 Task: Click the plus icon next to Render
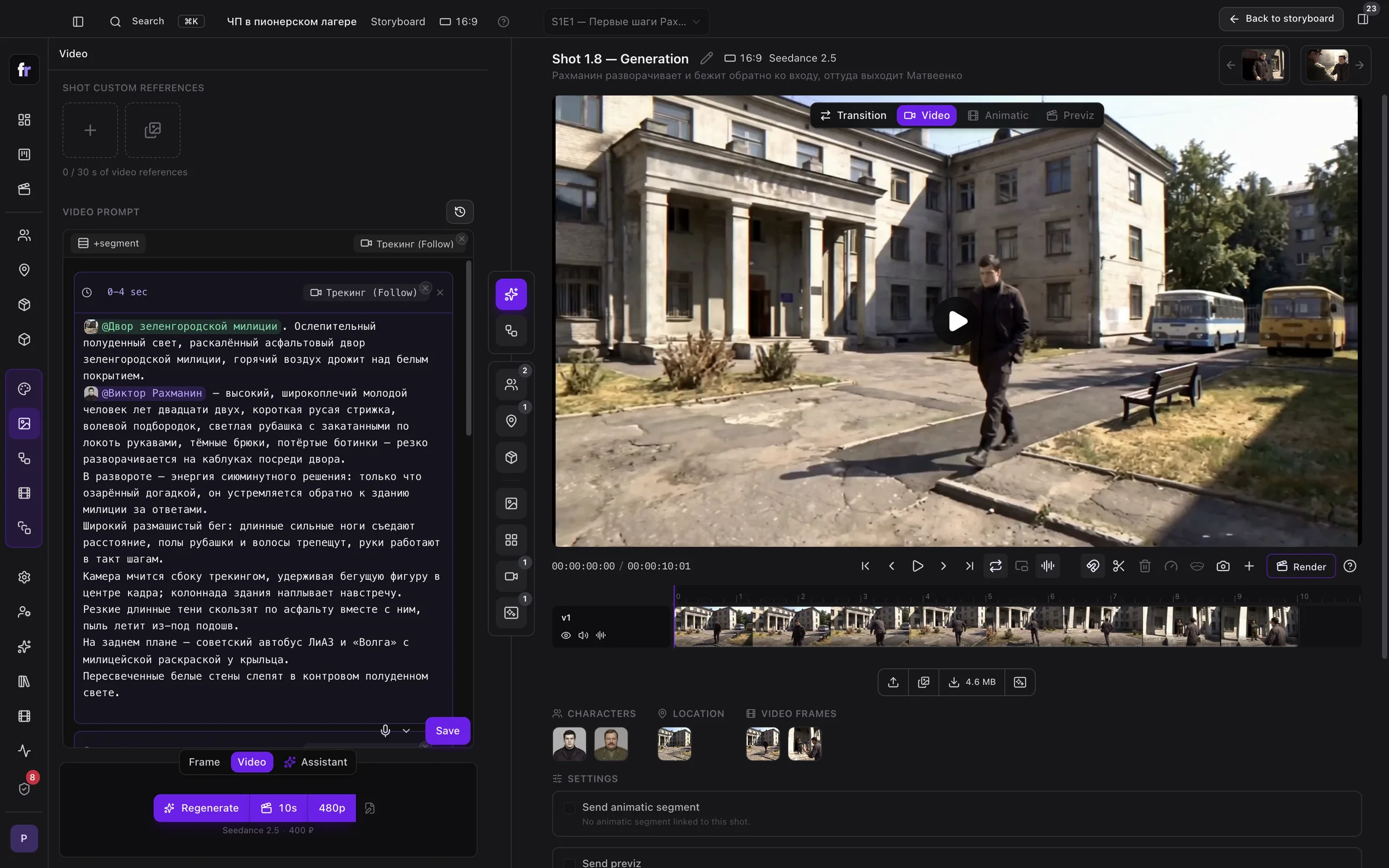(x=1249, y=566)
